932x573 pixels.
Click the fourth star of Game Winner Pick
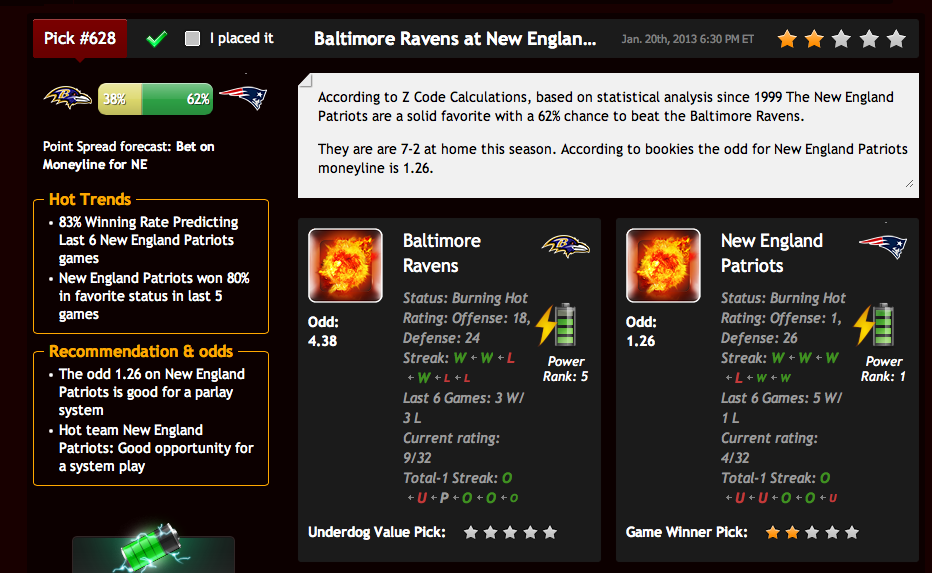click(x=832, y=532)
